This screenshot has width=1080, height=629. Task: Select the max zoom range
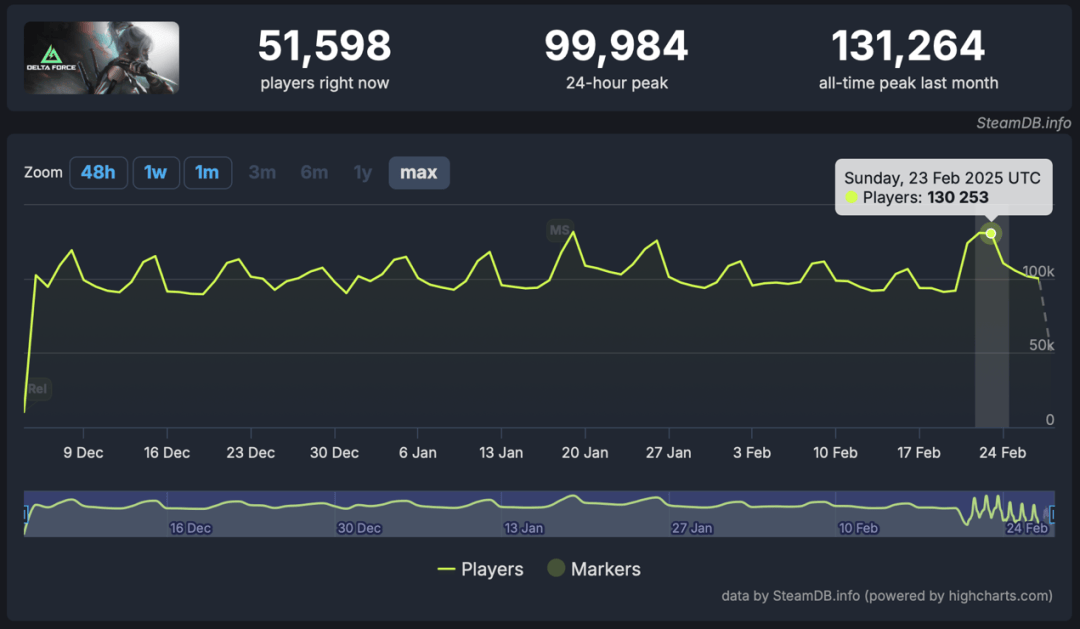pyautogui.click(x=419, y=172)
